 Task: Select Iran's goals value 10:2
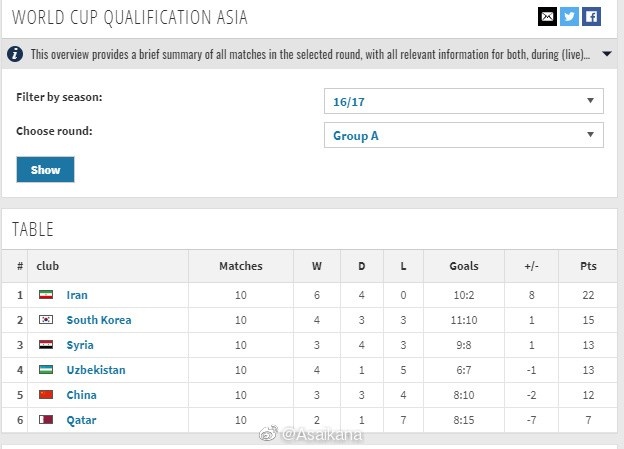point(464,295)
